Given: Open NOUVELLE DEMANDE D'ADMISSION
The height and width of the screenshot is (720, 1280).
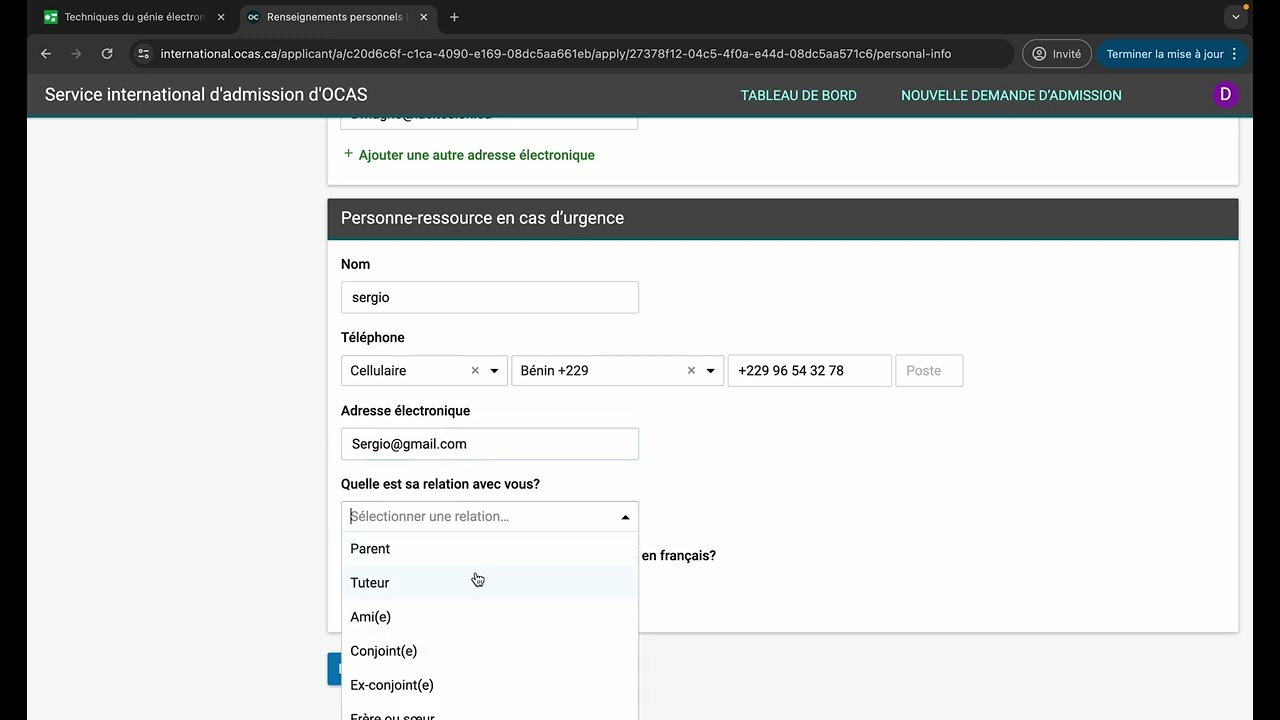Looking at the screenshot, I should click(x=1011, y=95).
